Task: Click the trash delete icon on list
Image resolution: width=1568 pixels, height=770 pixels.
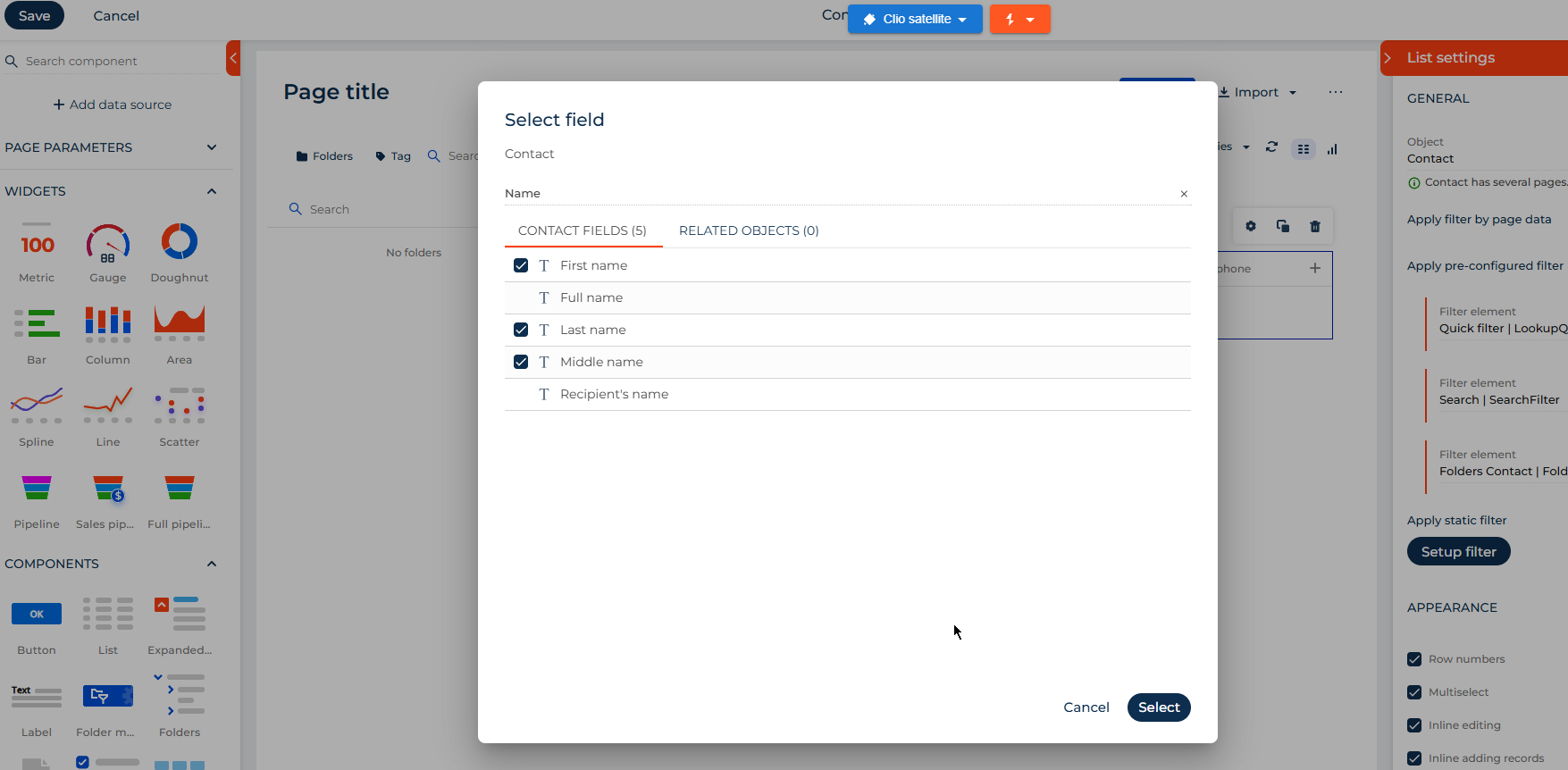Action: click(1314, 226)
